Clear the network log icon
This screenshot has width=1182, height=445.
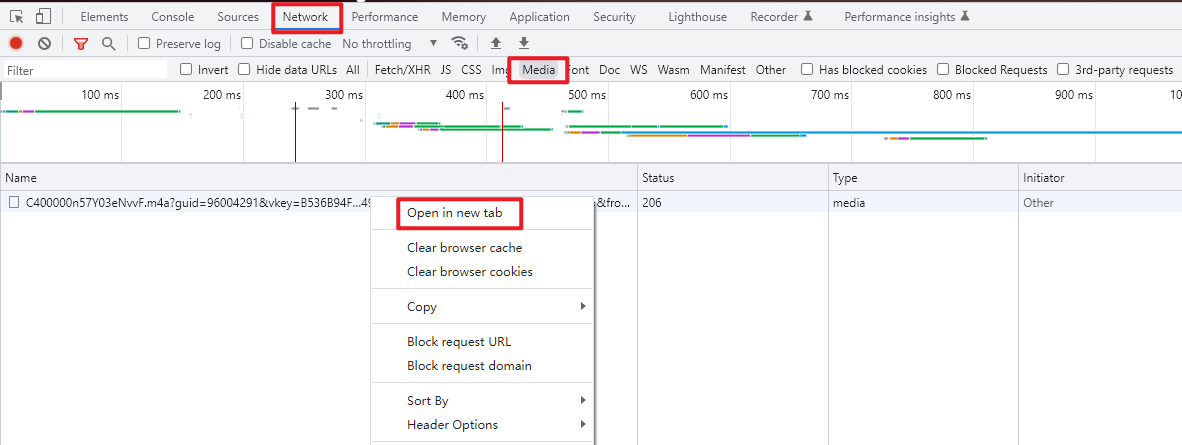44,44
